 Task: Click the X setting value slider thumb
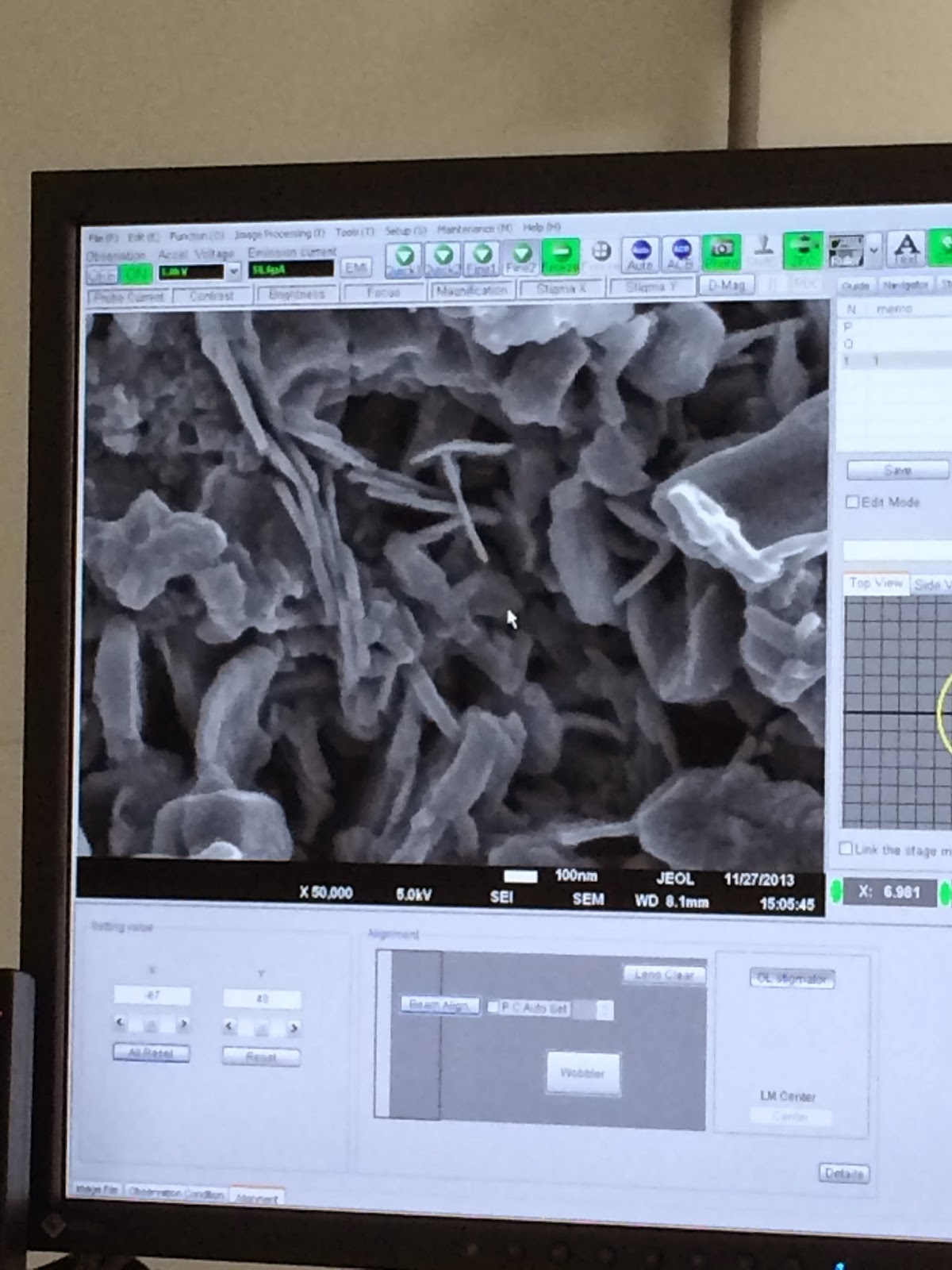[152, 1024]
